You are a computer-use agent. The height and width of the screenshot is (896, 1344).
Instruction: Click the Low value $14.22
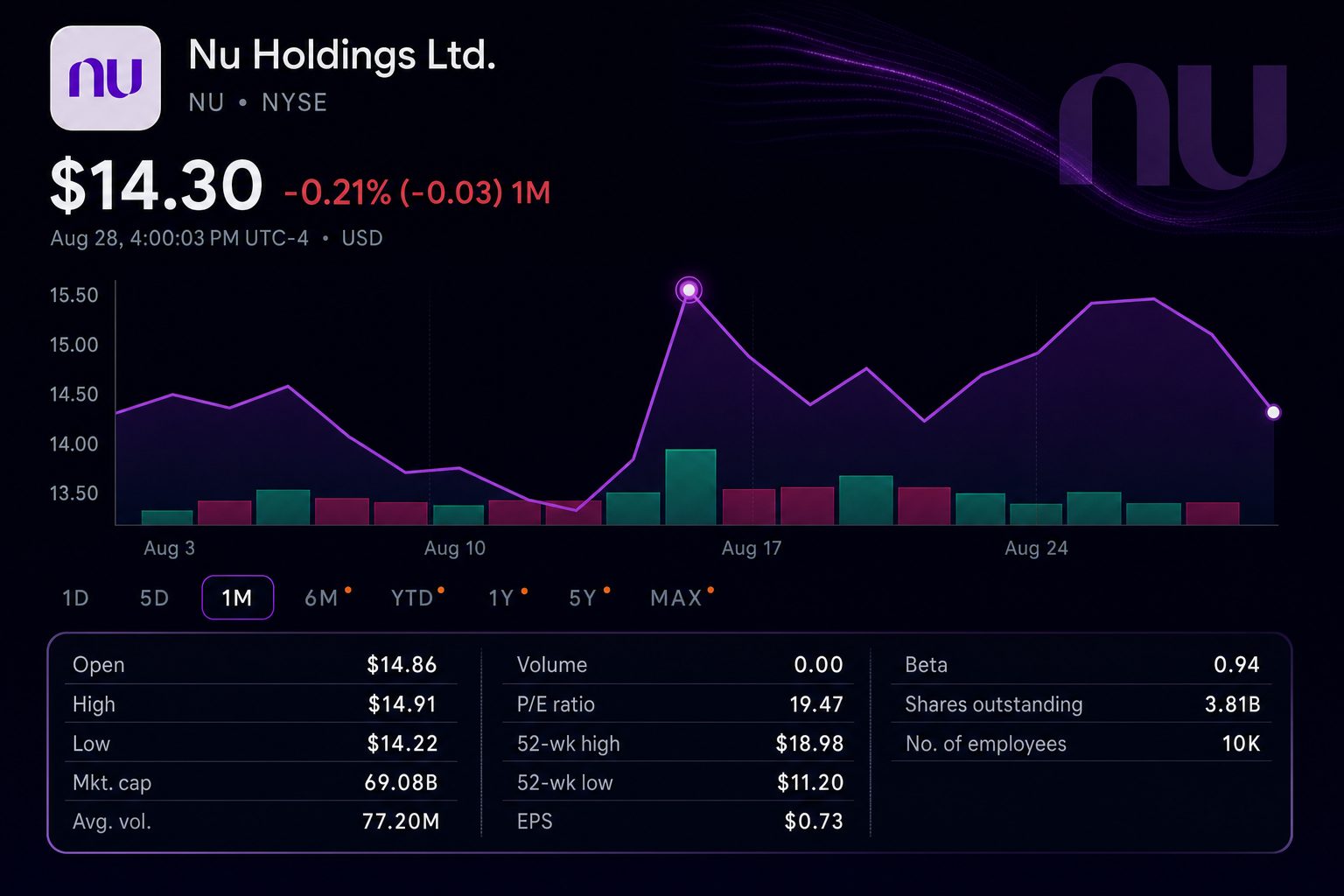(x=402, y=744)
